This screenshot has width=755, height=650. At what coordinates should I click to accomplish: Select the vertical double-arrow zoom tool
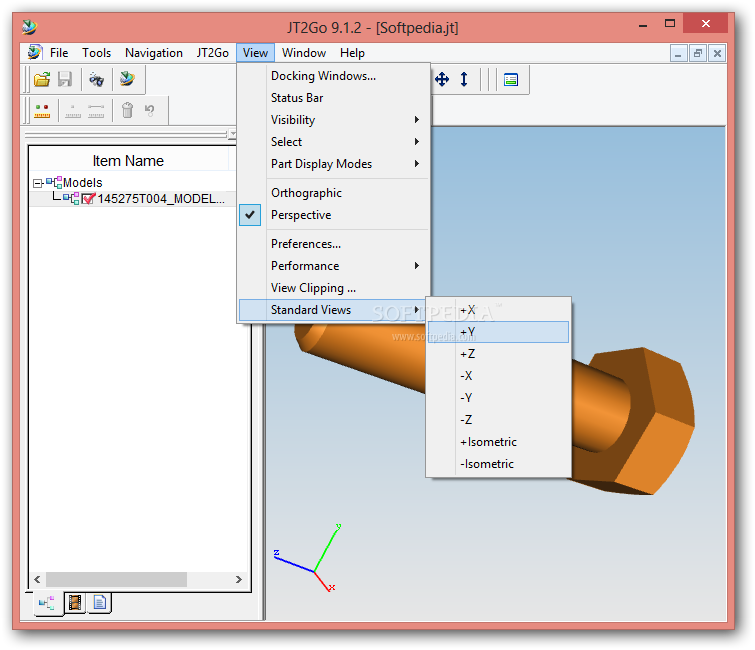464,79
